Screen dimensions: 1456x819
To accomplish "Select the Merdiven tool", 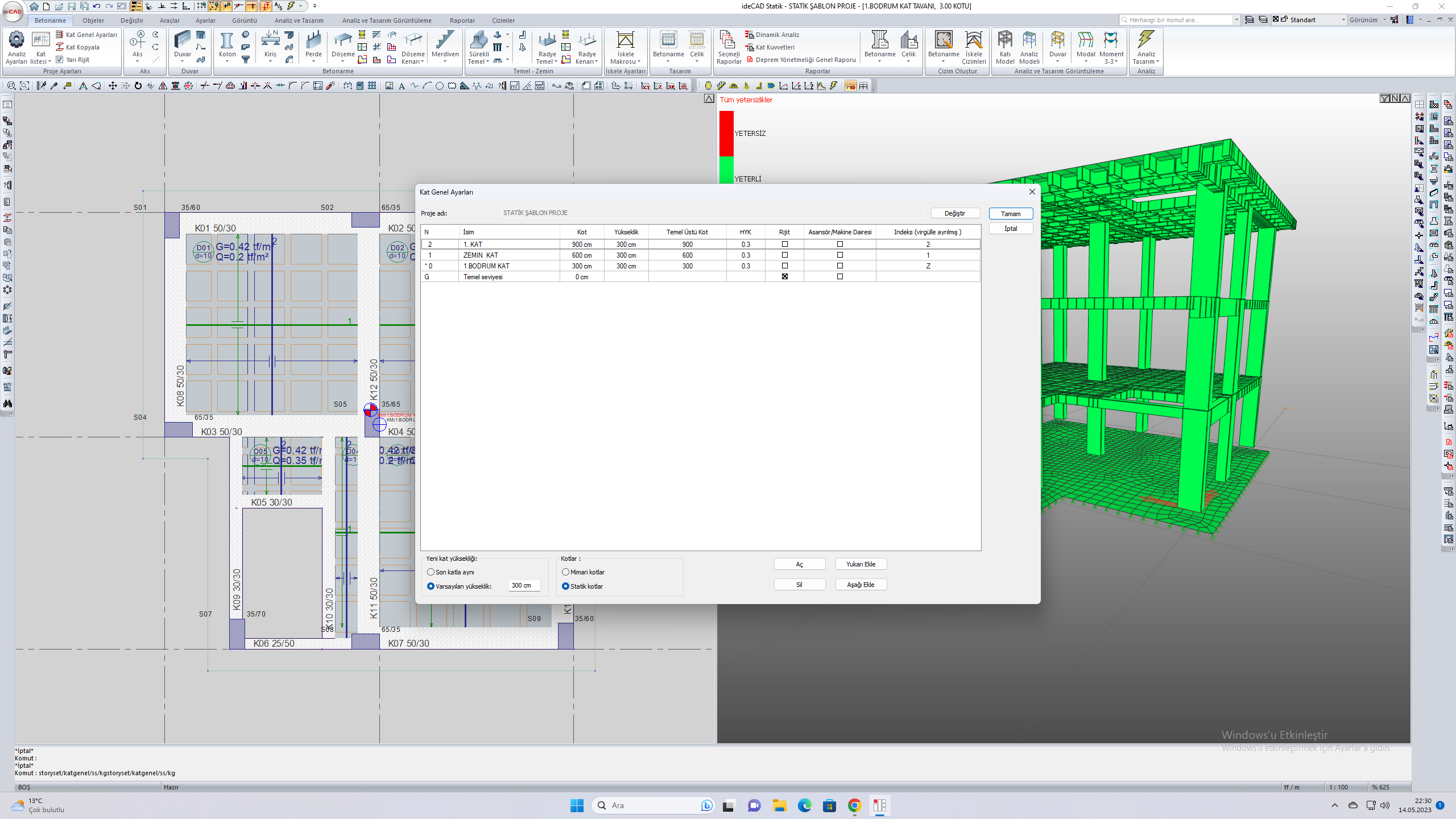I will (445, 45).
